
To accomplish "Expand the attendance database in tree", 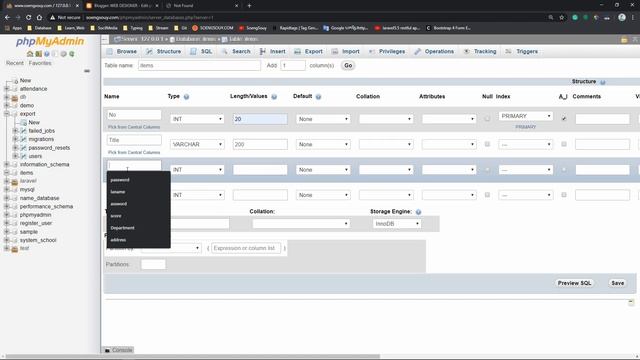I will coord(6,89).
